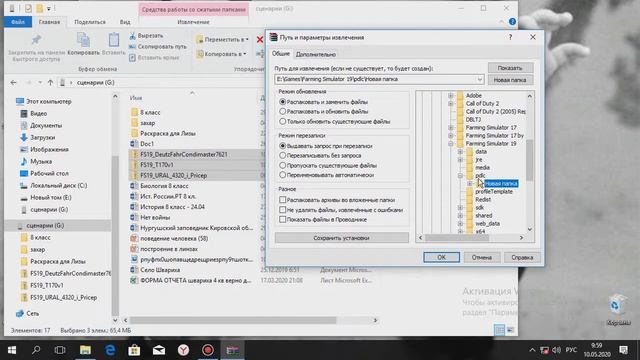Switch to large icons view button
Screen dimensions: 640x360
tap(510, 330)
